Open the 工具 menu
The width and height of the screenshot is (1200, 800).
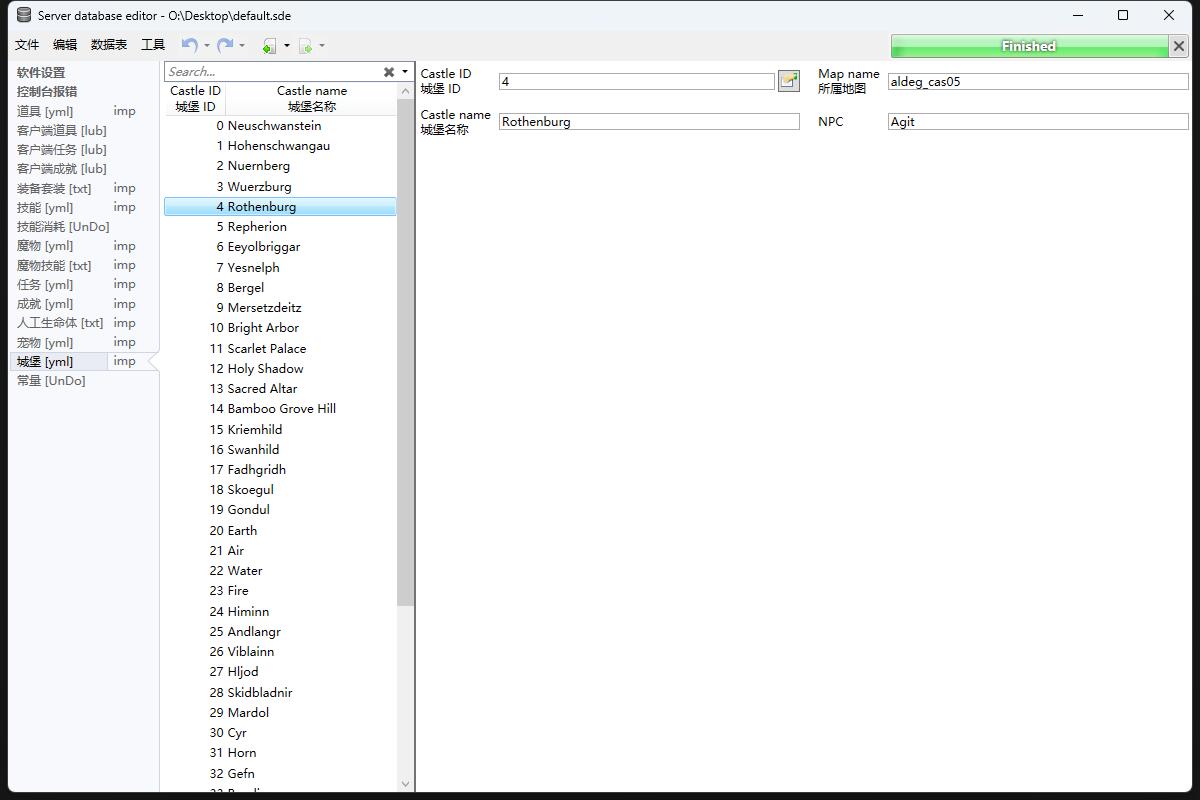(x=153, y=45)
